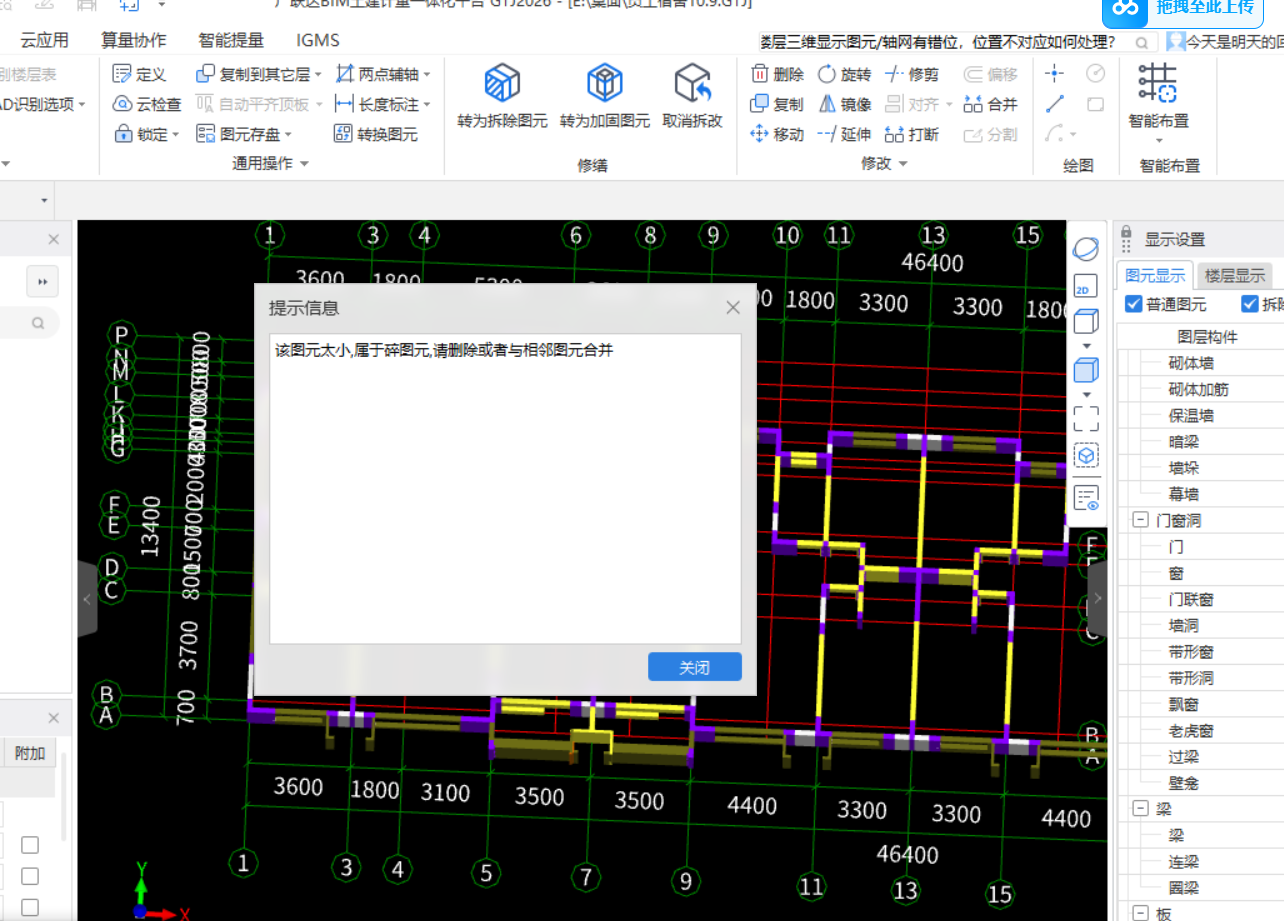Screen dimensions: 1284x921
Task: Select the 修剪 trim tool
Action: (x=912, y=74)
